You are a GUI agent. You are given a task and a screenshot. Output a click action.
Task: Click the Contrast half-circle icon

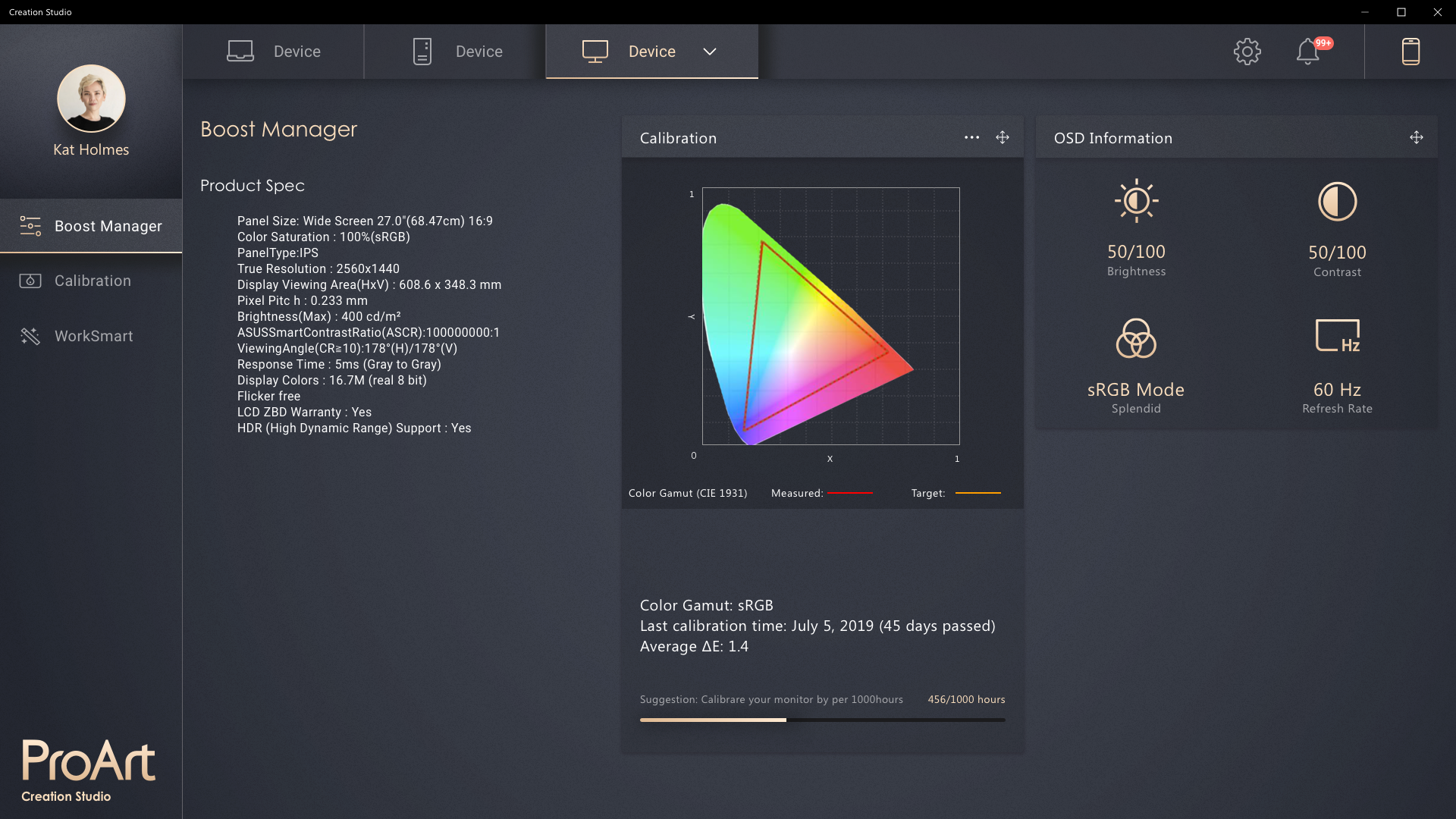(1337, 201)
